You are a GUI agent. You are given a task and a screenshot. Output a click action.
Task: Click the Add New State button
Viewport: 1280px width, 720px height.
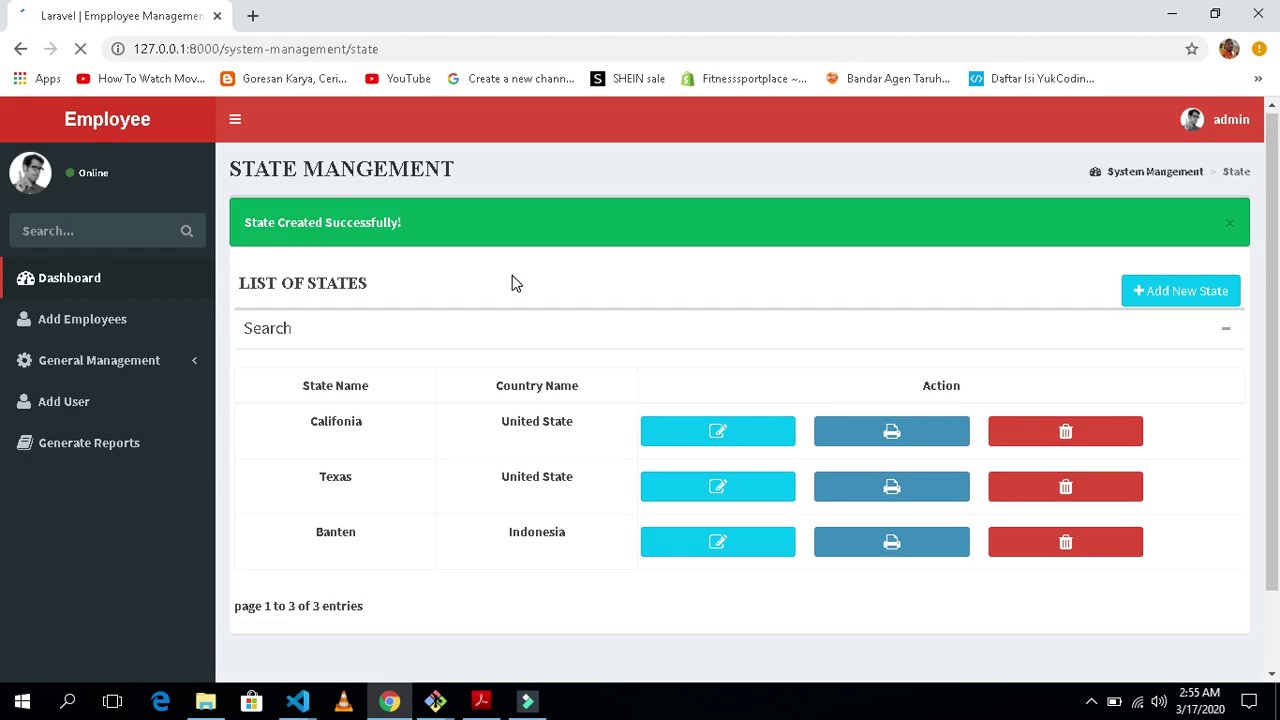[1180, 290]
